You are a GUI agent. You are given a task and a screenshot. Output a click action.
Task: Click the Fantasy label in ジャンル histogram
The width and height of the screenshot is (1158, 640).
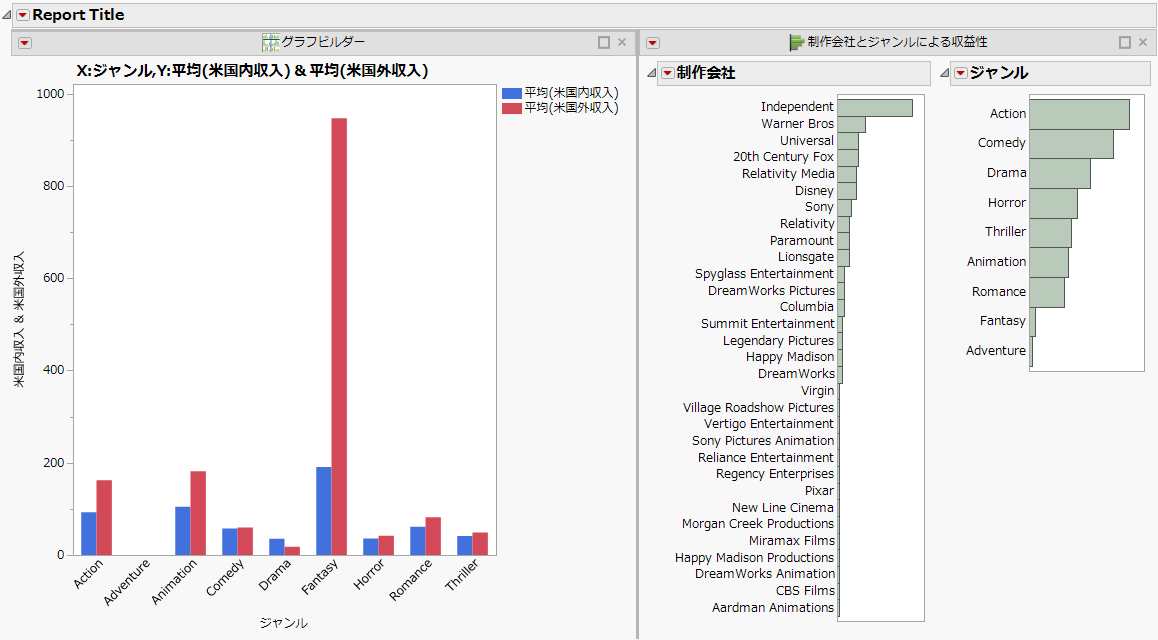tap(1002, 321)
